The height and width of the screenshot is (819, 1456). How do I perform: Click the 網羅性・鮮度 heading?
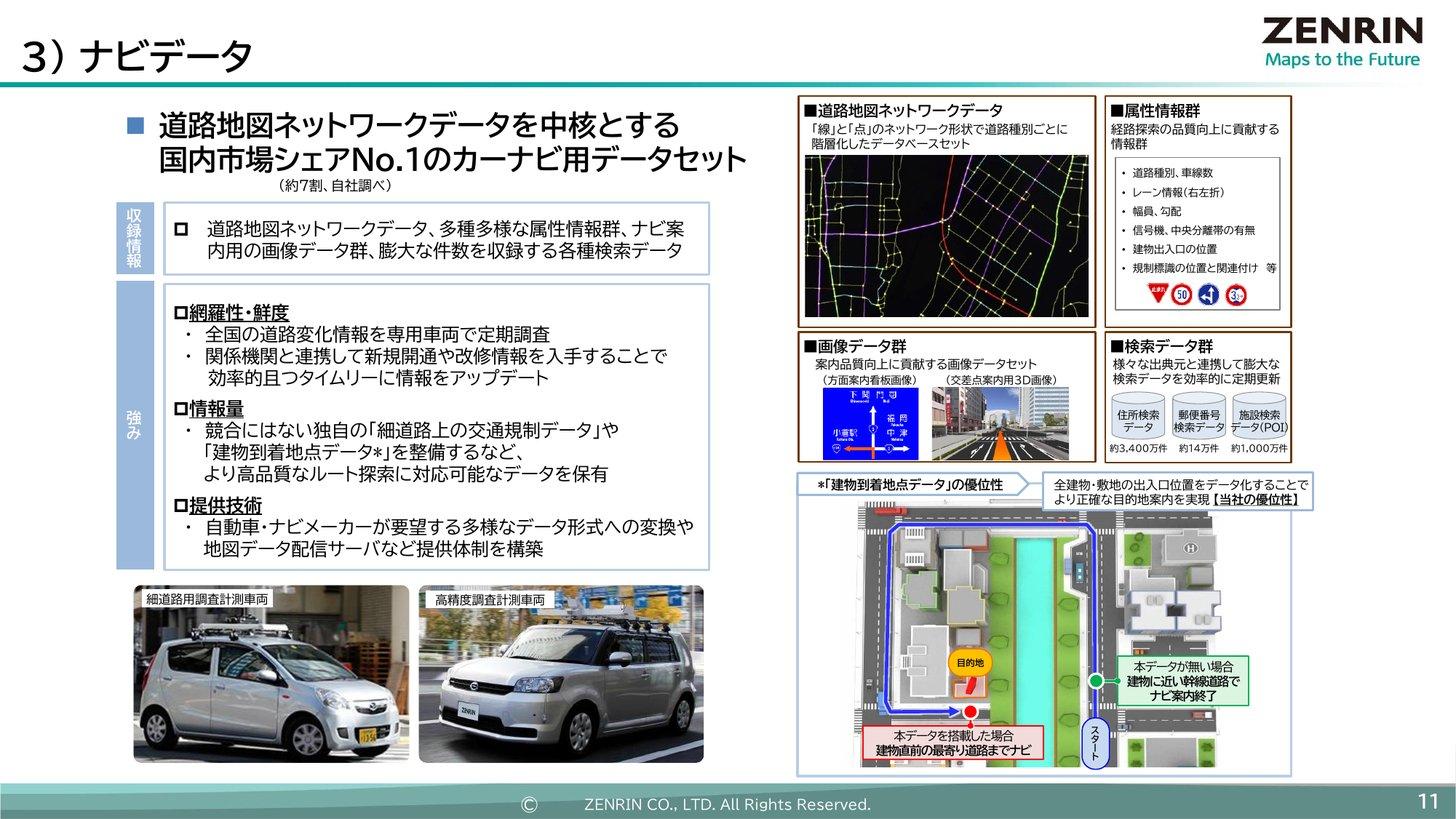tap(239, 313)
